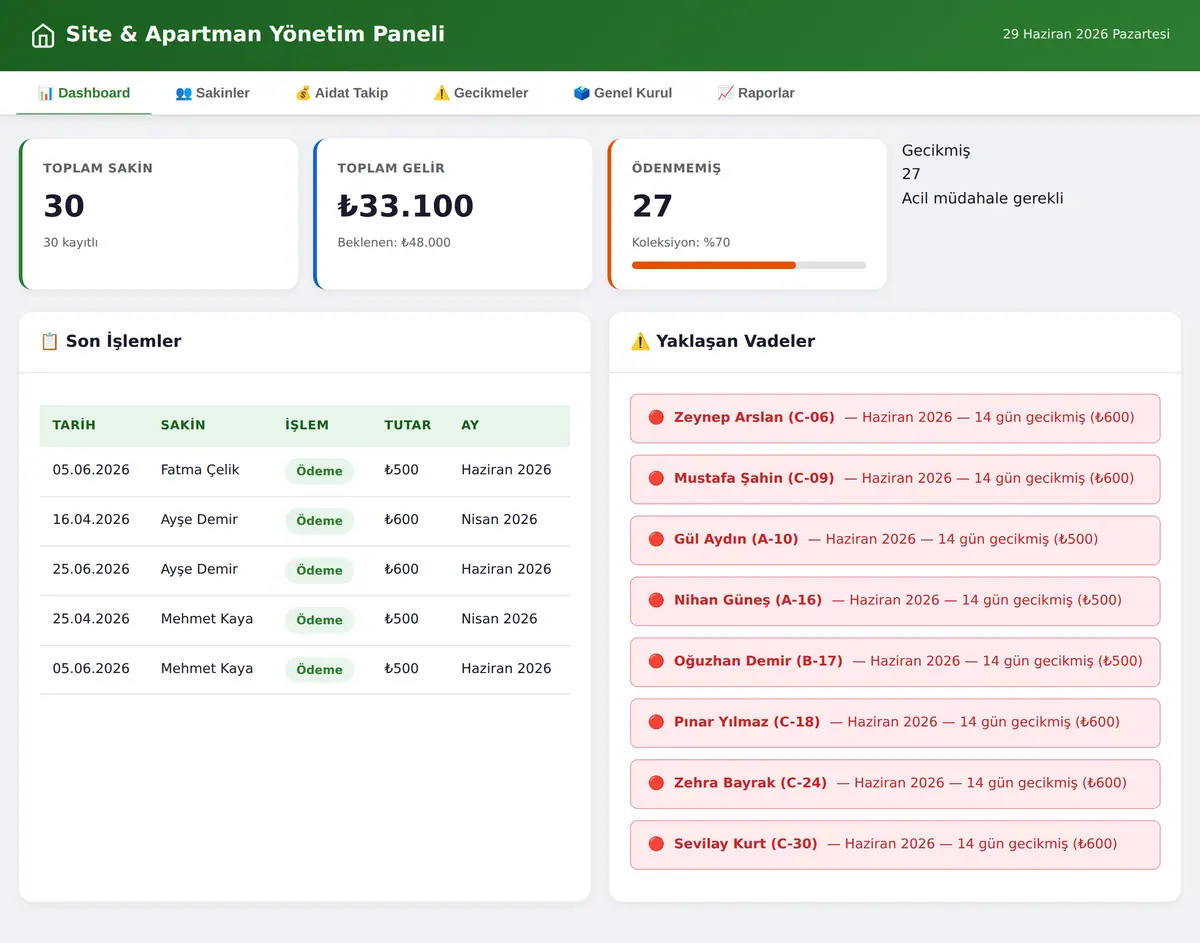Open Mustafa Şahin (C-09) overdue entry
Screen dimensions: 1200x943
tap(895, 479)
